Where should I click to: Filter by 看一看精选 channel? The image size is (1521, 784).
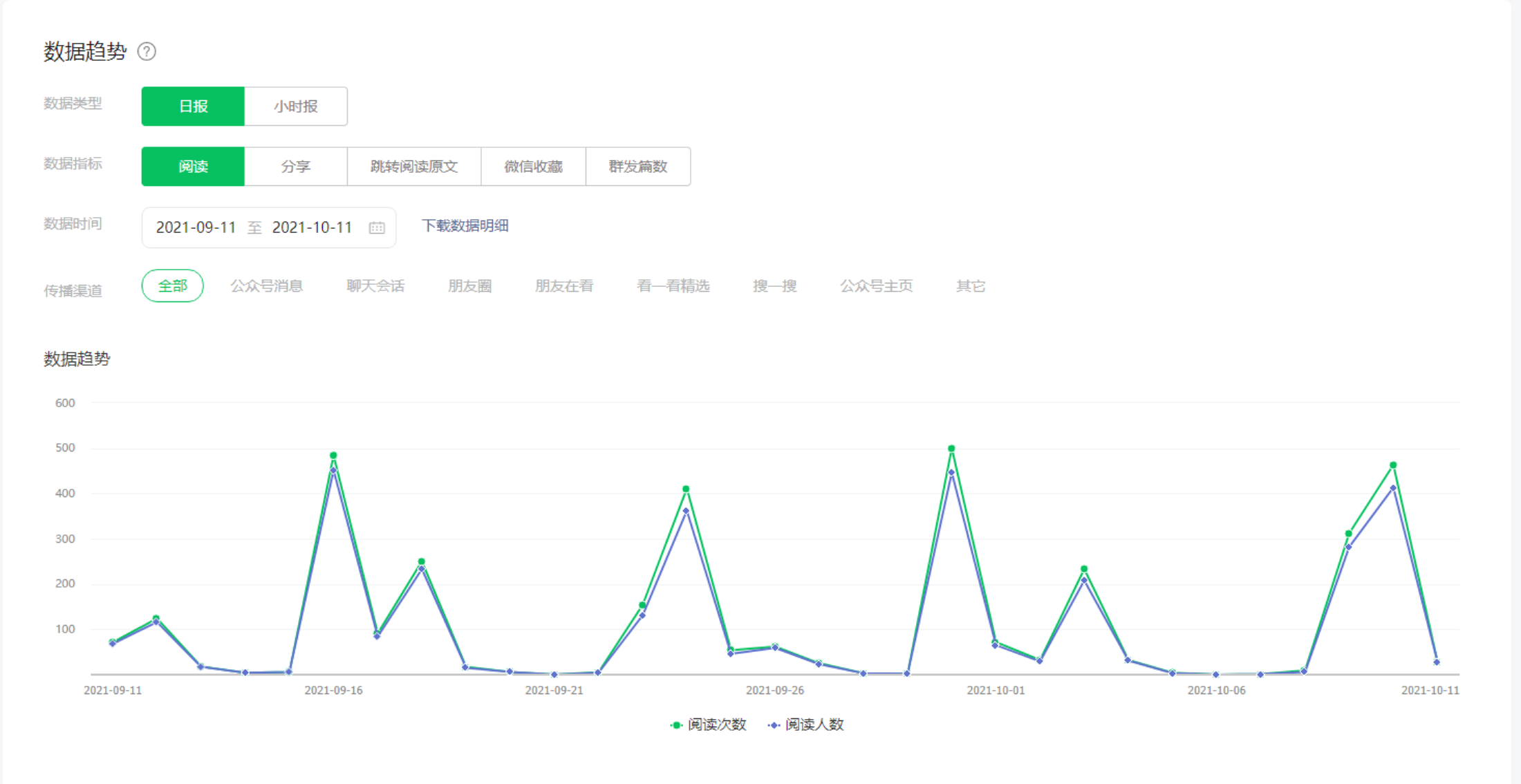[x=673, y=286]
